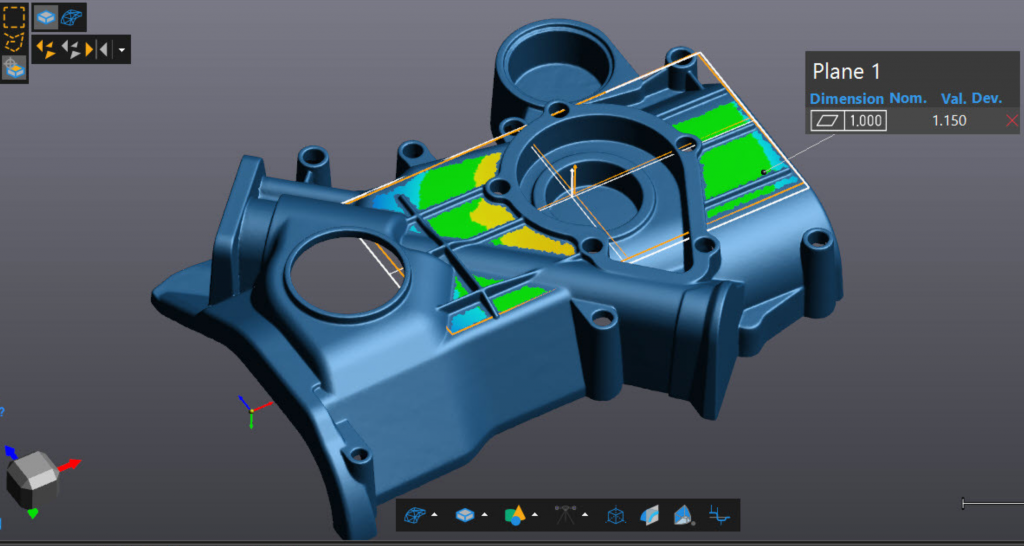
Task: Enable solid box selection mode
Action: point(46,17)
